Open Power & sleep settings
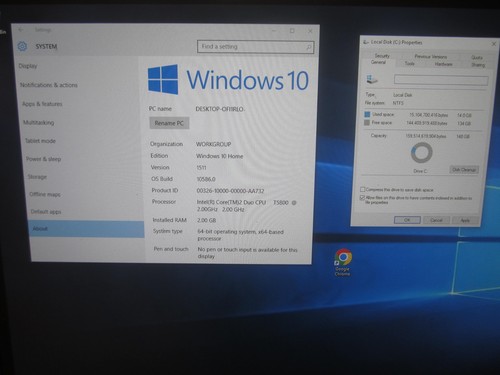500x375 pixels. 44,159
